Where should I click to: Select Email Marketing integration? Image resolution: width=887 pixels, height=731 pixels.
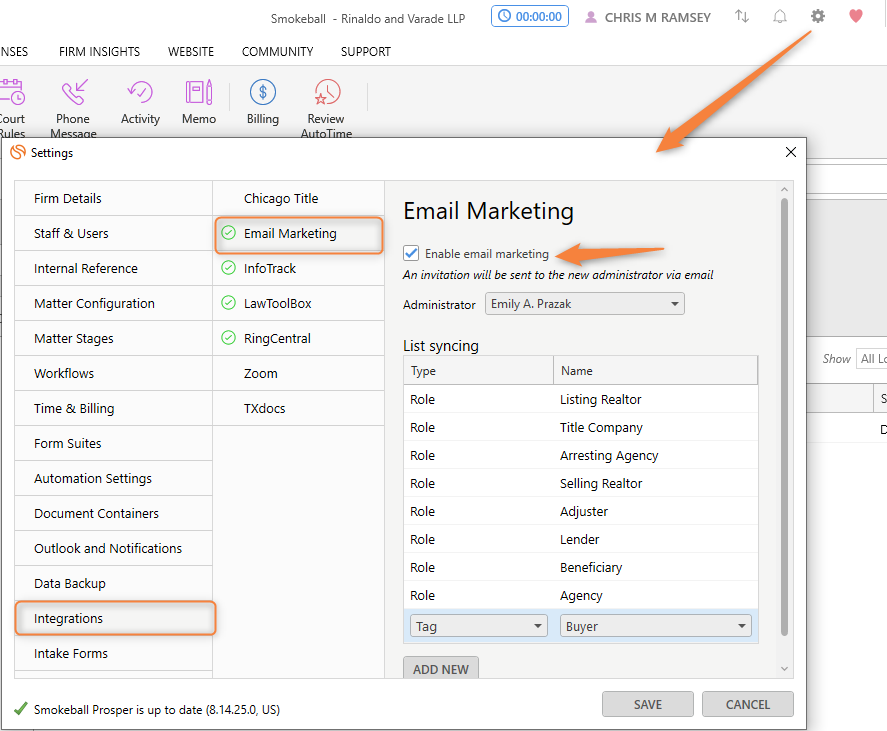click(x=299, y=234)
